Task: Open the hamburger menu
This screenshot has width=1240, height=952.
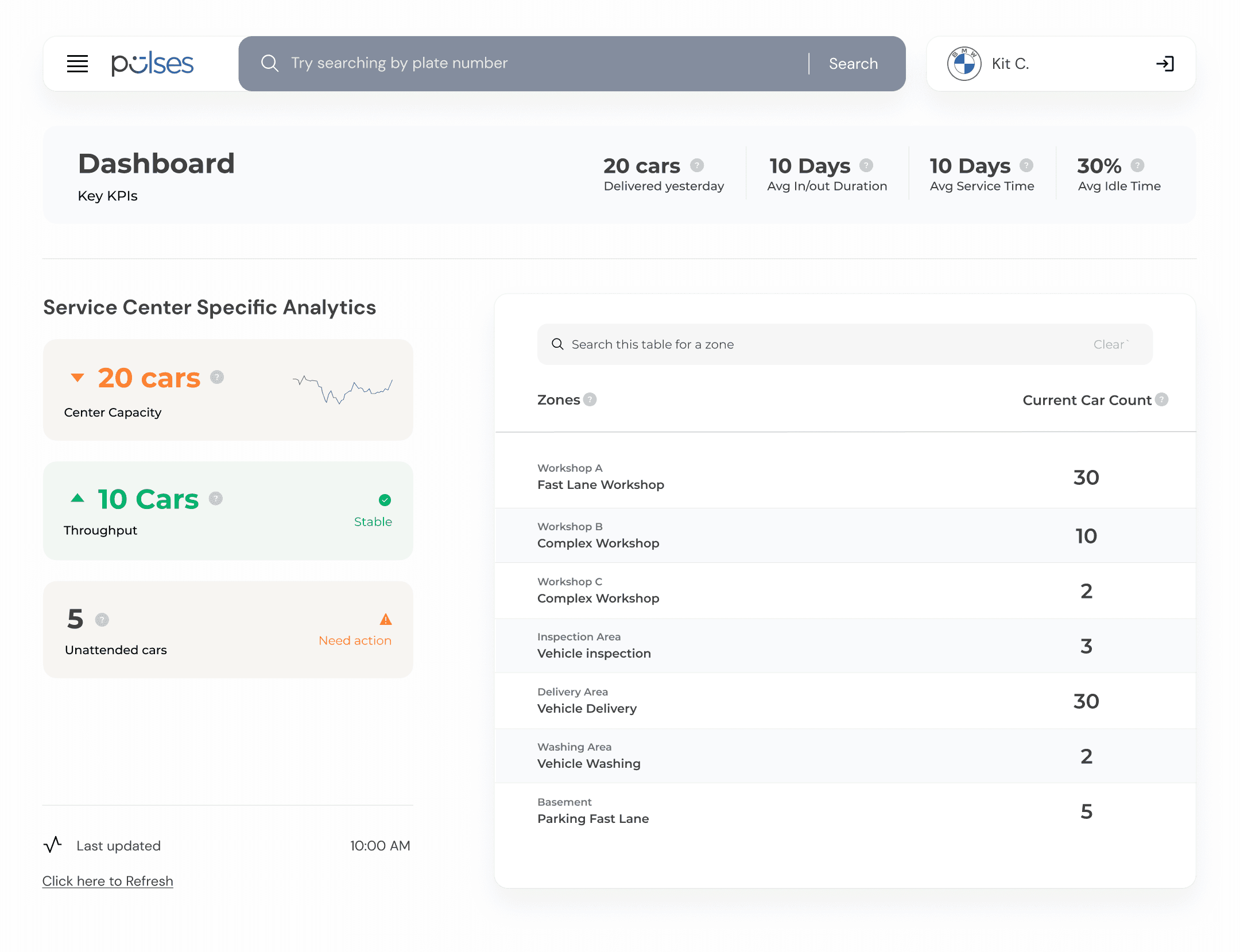Action: point(77,64)
